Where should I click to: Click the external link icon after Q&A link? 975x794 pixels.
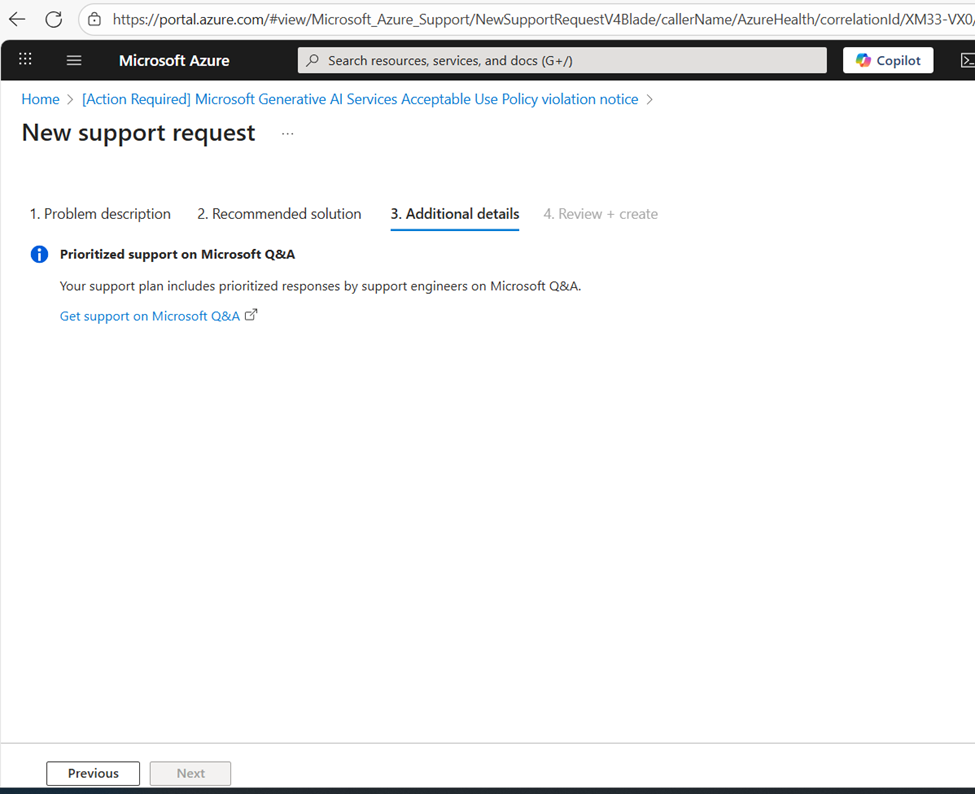point(251,315)
